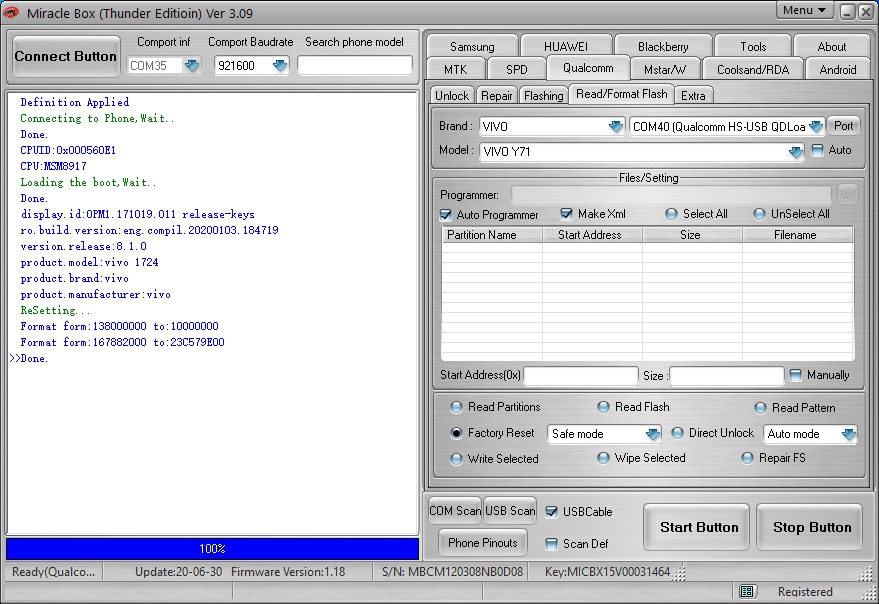Viewport: 879px width, 604px height.
Task: Select the Read Pattern option
Action: tap(760, 408)
